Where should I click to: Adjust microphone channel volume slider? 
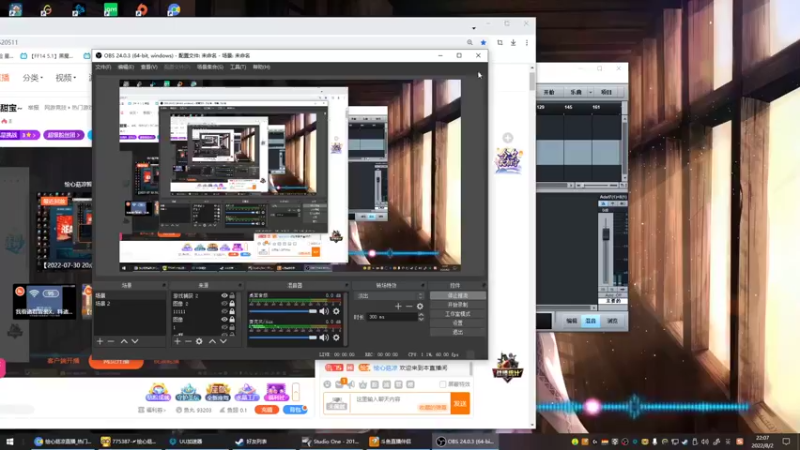tap(283, 337)
